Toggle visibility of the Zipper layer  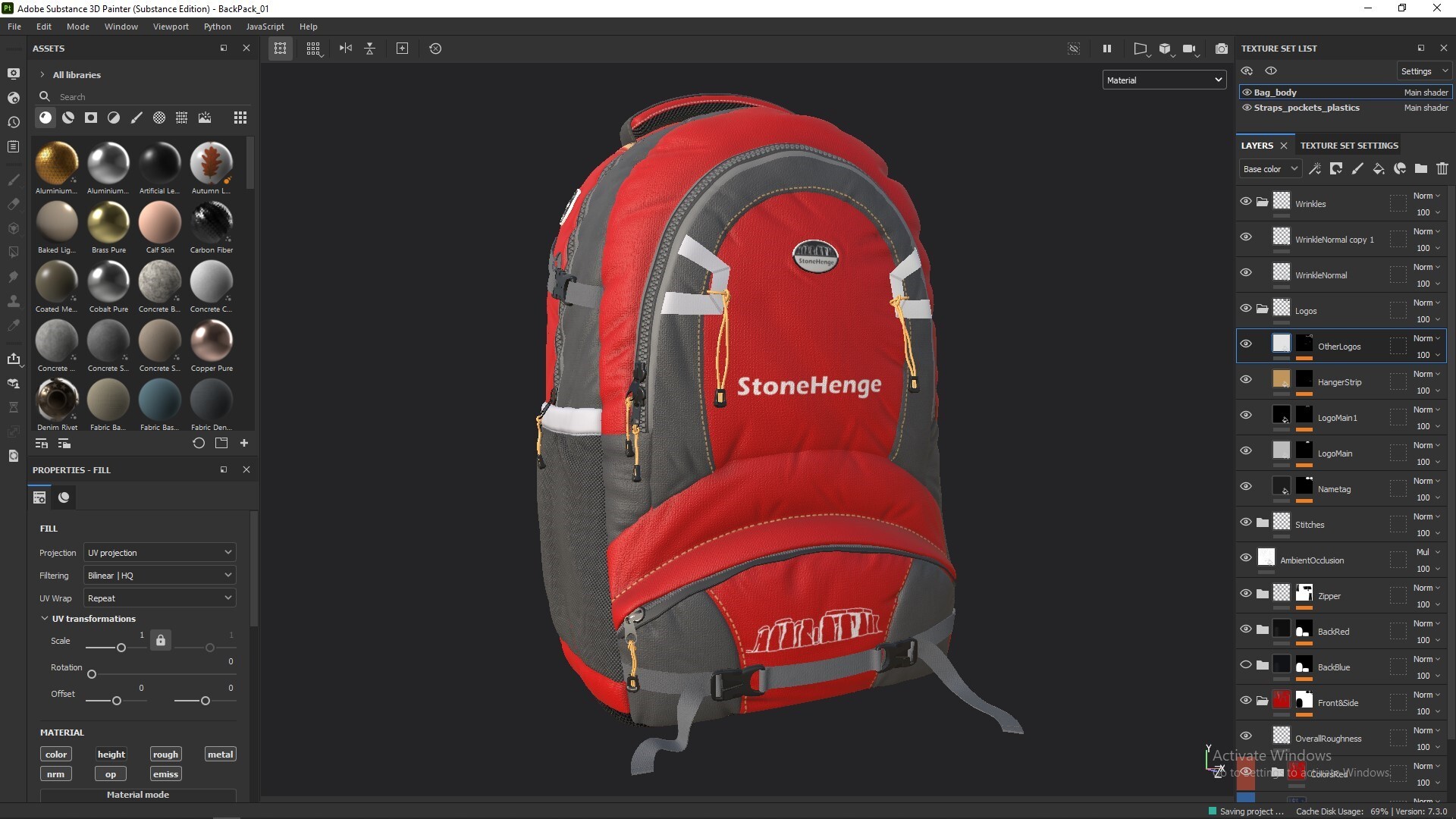(1246, 594)
